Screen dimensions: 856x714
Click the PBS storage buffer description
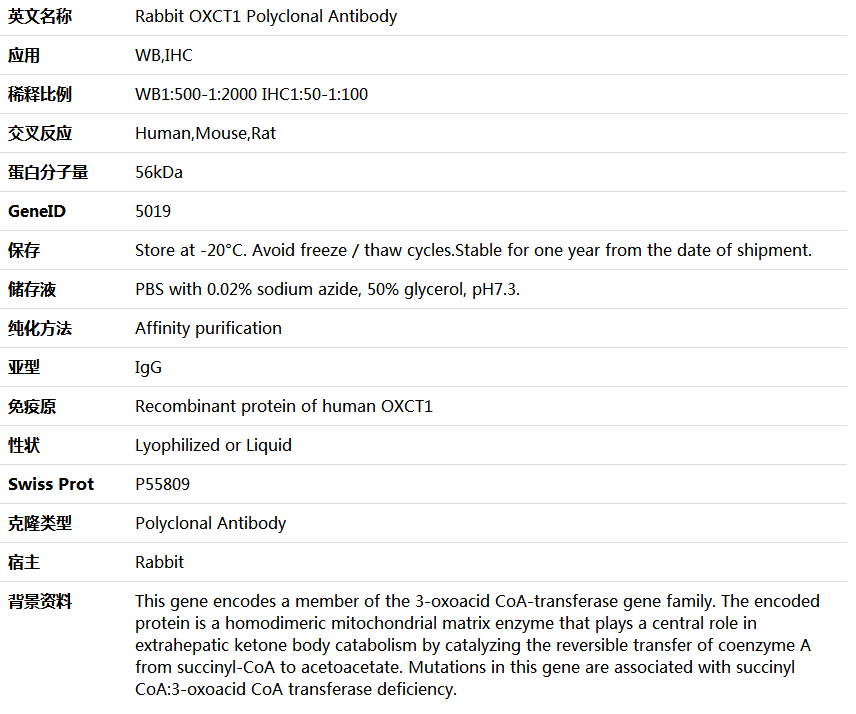(327, 290)
